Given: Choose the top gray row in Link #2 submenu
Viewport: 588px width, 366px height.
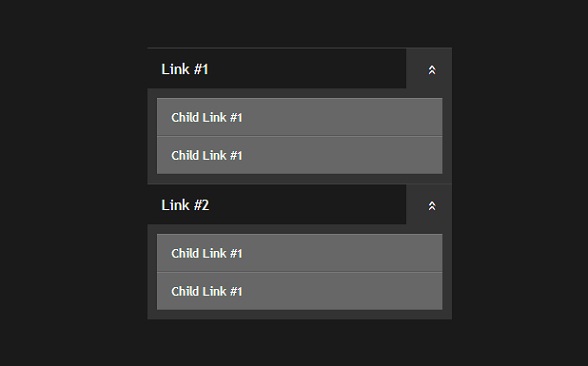Looking at the screenshot, I should tap(300, 253).
